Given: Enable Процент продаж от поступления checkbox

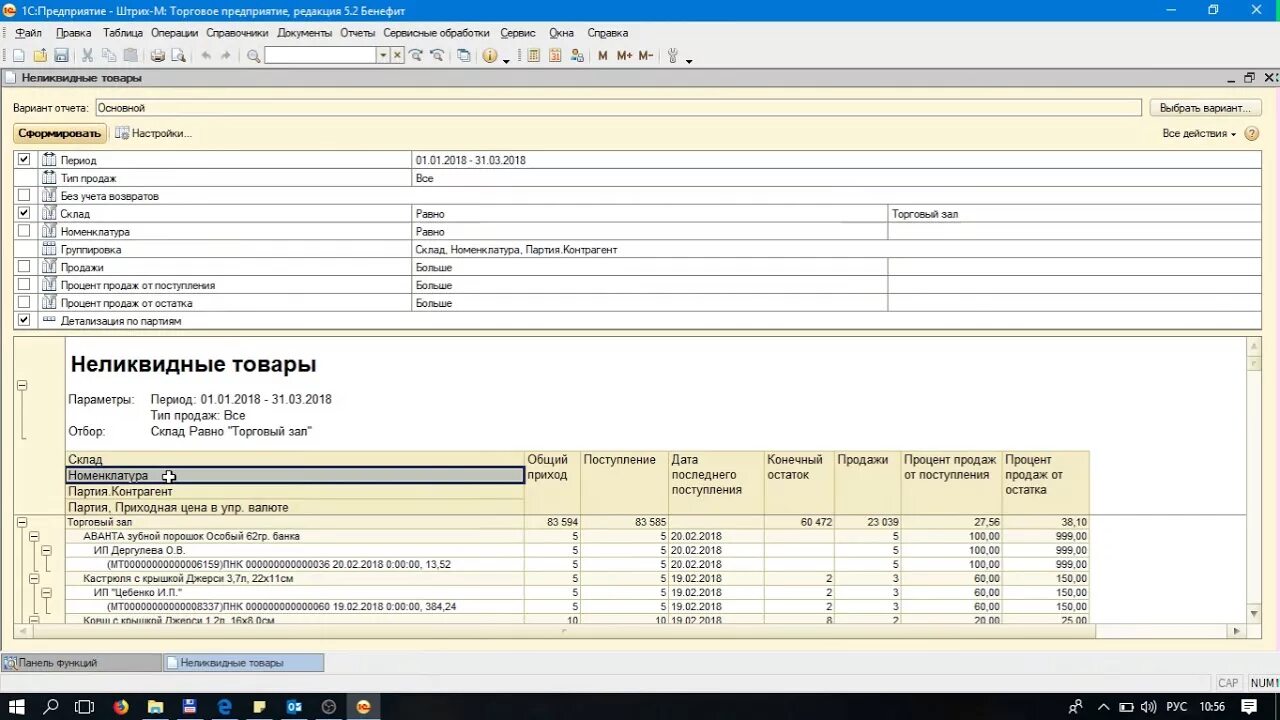Looking at the screenshot, I should point(24,285).
